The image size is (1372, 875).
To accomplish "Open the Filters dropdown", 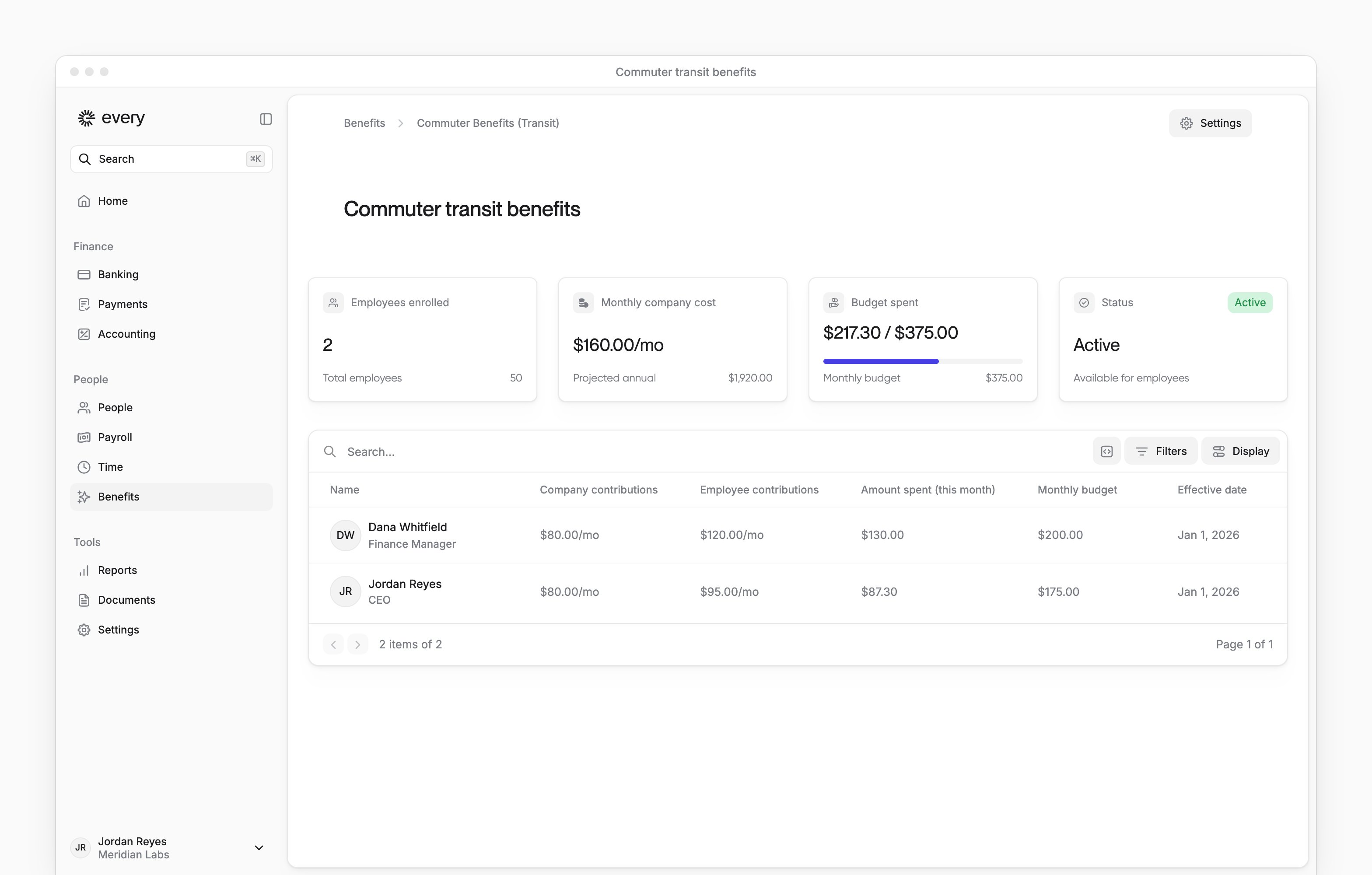I will tap(1161, 451).
